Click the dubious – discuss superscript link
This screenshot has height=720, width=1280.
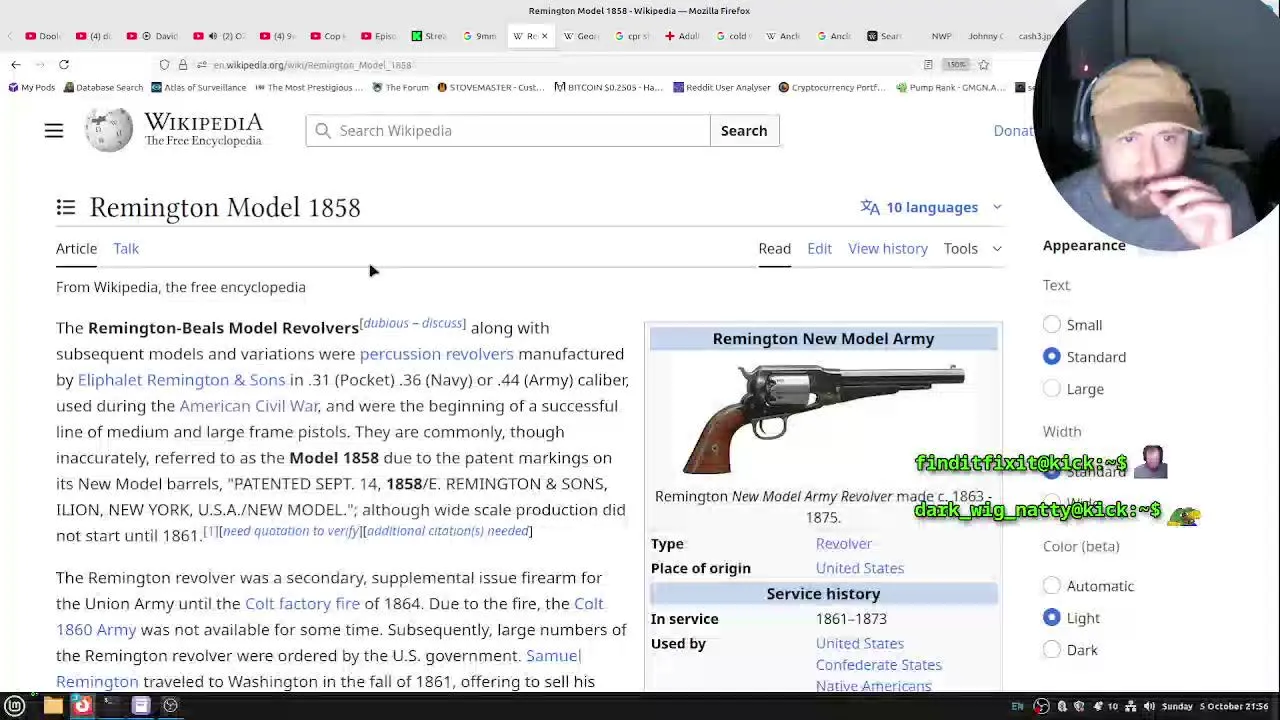(413, 323)
